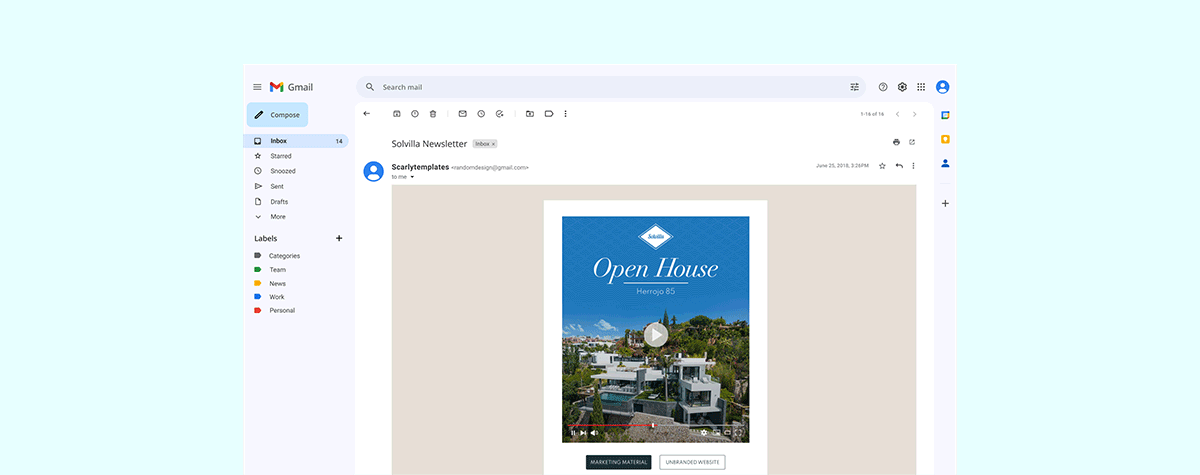Open search filter options icon

coord(854,87)
